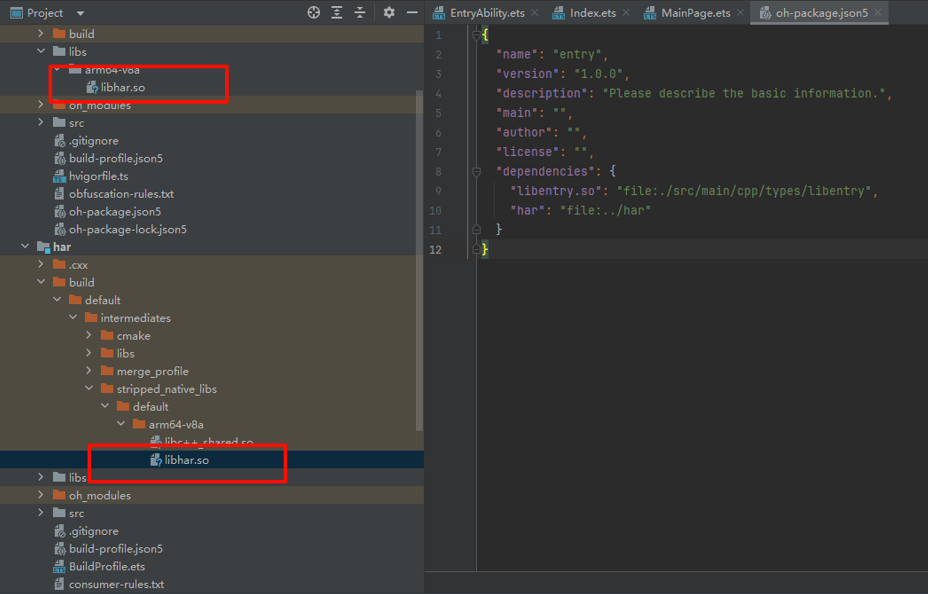Select obfuscation-rules.txt file

121,194
